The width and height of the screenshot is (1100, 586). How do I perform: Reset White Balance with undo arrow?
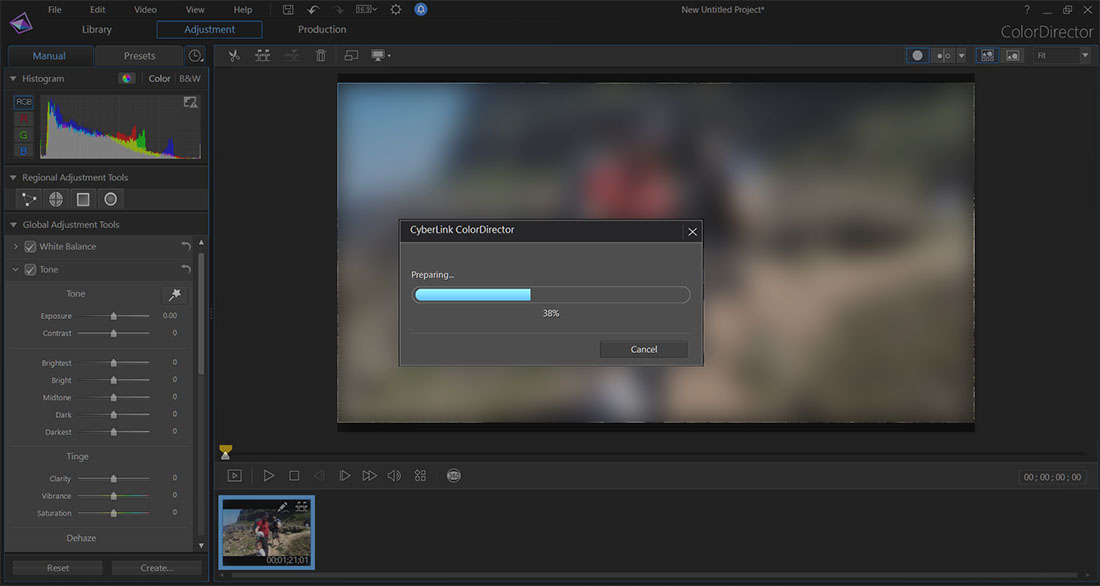(x=186, y=246)
